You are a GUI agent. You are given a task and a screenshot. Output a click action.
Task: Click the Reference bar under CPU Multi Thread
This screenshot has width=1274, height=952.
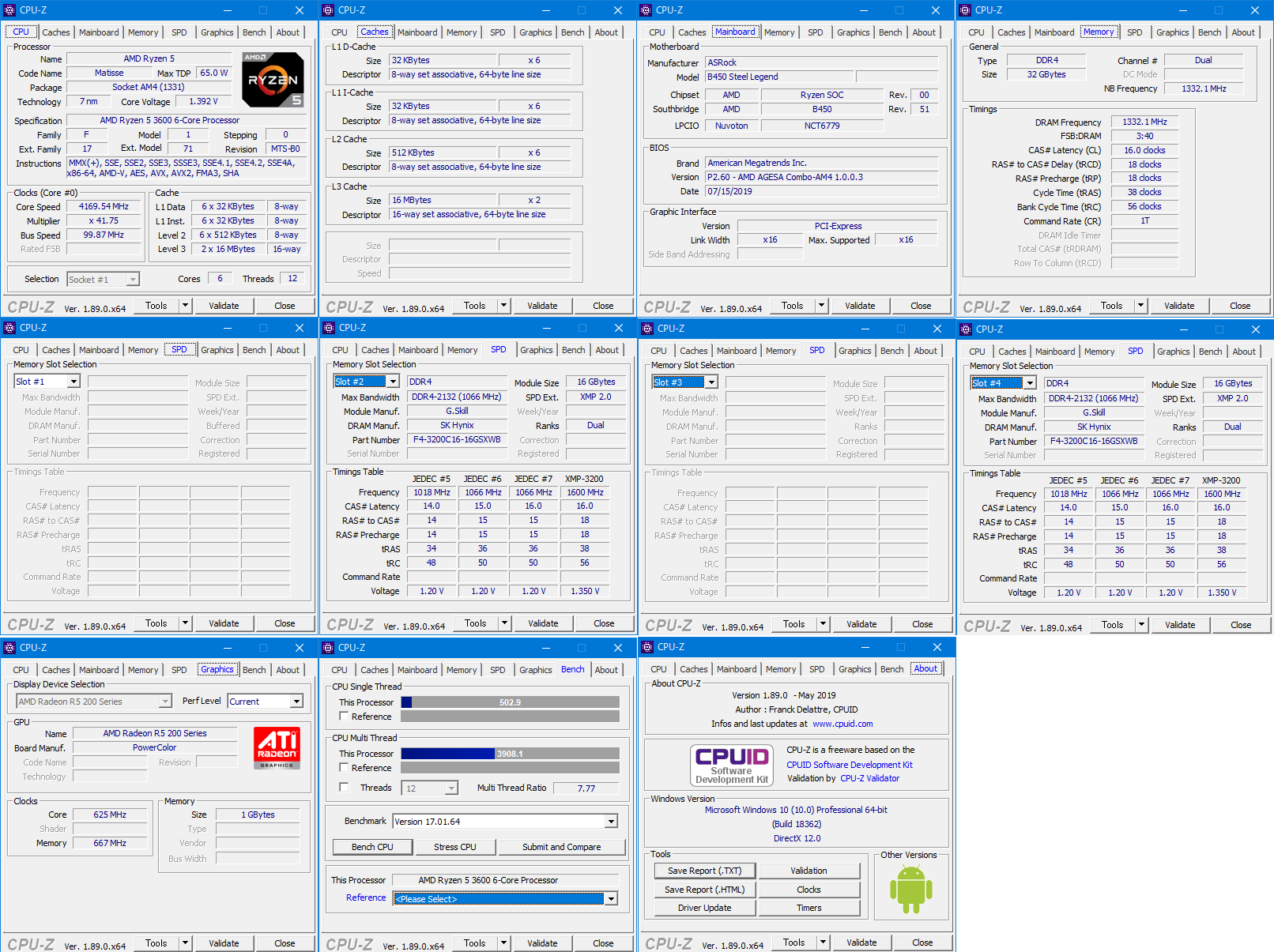[x=510, y=768]
